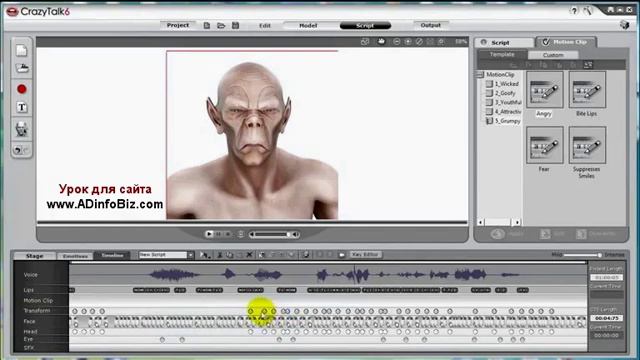Open a project with the folder icon
The height and width of the screenshot is (360, 640).
[x=221, y=25]
